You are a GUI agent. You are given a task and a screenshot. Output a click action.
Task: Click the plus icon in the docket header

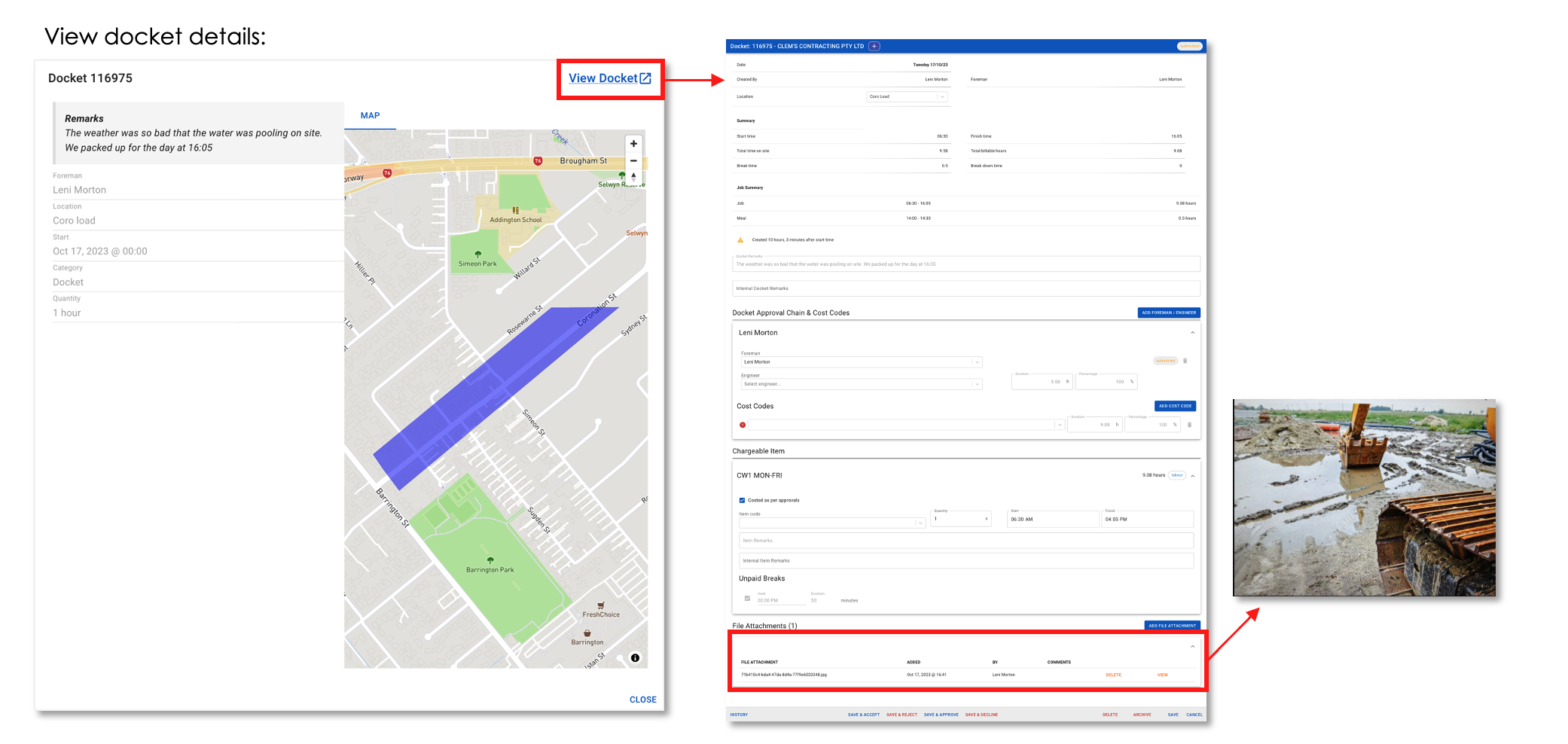[874, 45]
